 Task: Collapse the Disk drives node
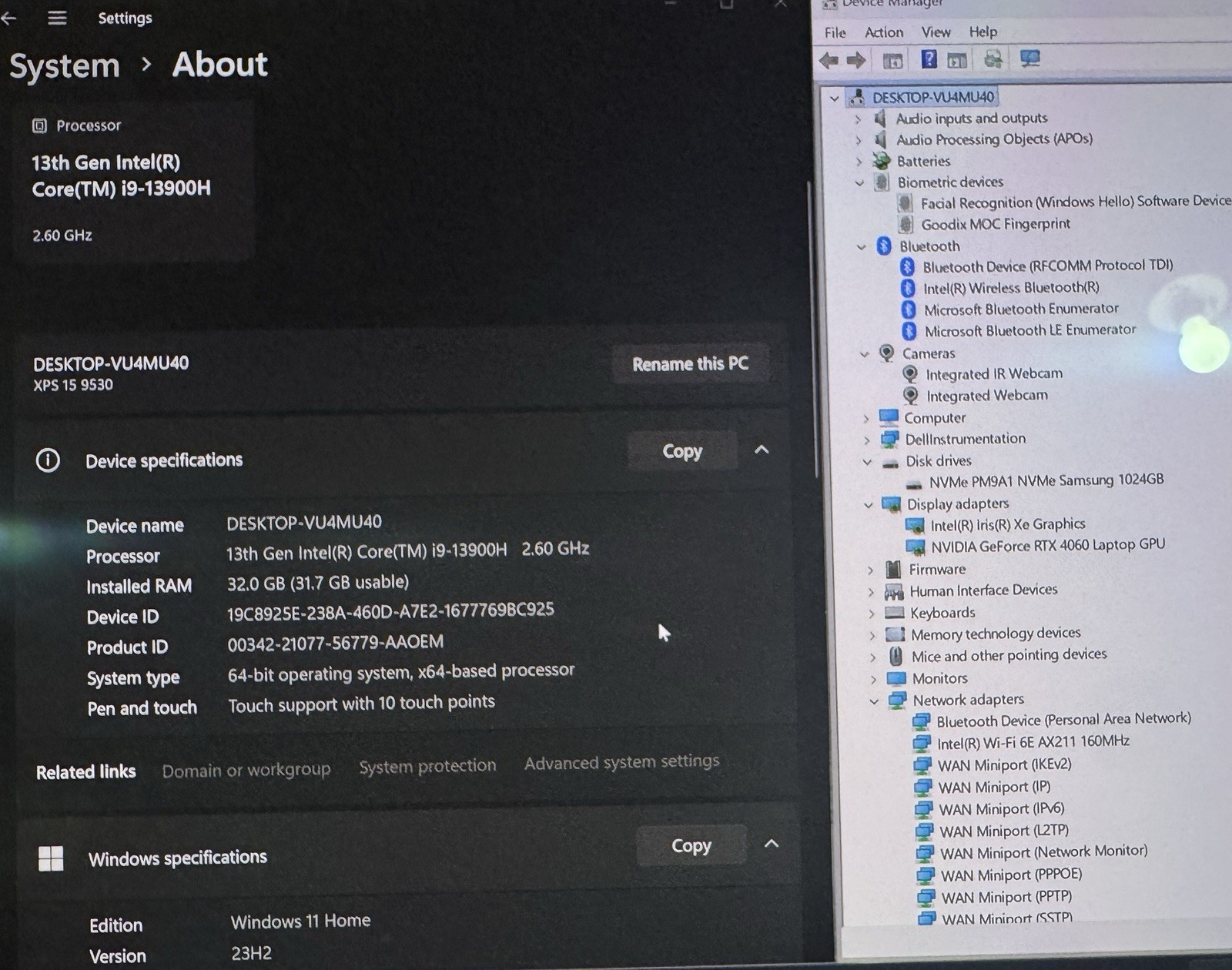tap(867, 462)
